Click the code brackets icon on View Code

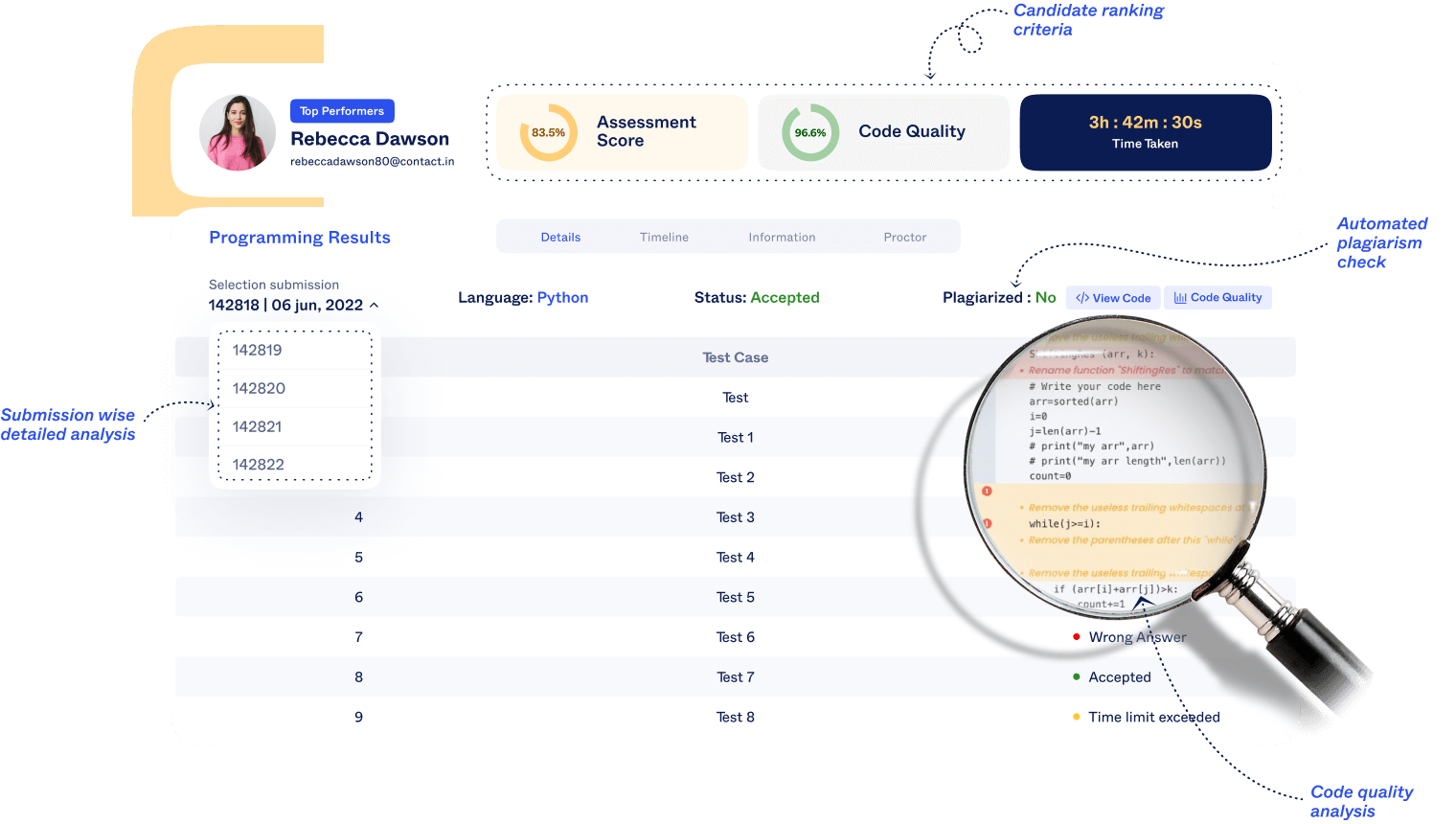1083,297
